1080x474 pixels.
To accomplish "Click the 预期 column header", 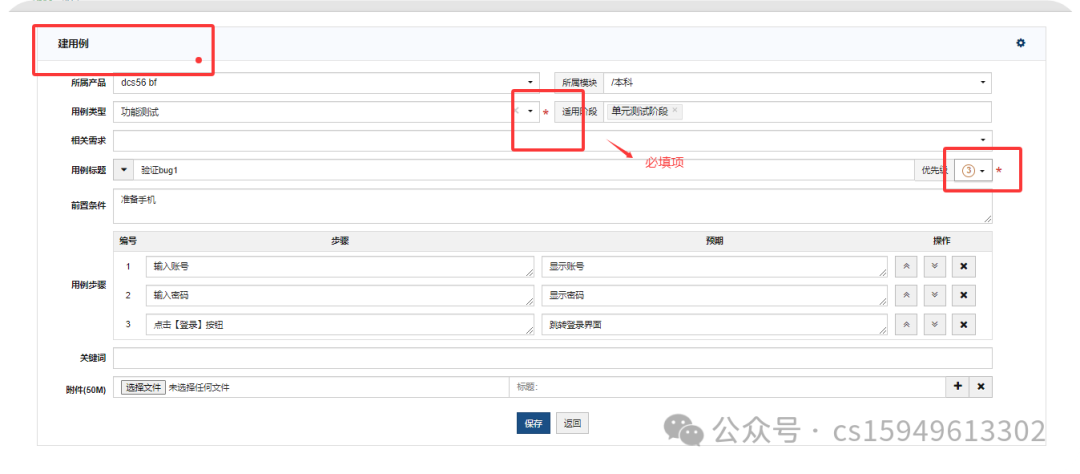I will tap(714, 241).
